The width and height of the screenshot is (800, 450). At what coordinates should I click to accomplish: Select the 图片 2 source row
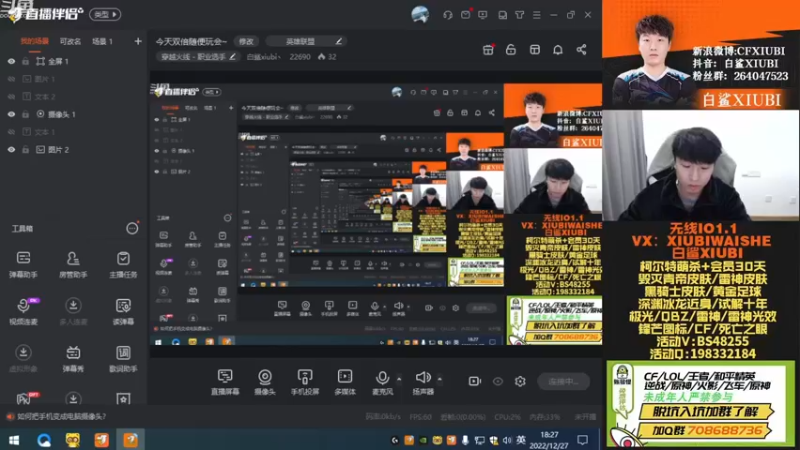pos(74,149)
